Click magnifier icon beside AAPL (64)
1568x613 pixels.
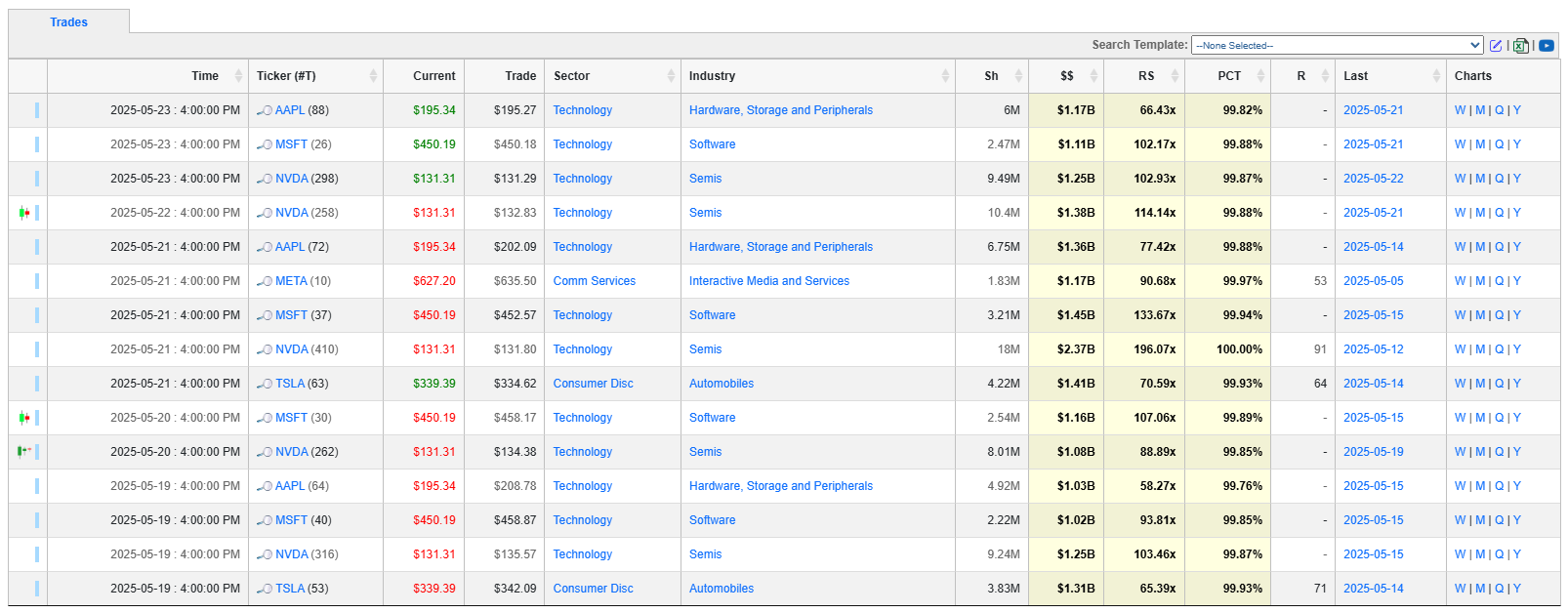265,486
